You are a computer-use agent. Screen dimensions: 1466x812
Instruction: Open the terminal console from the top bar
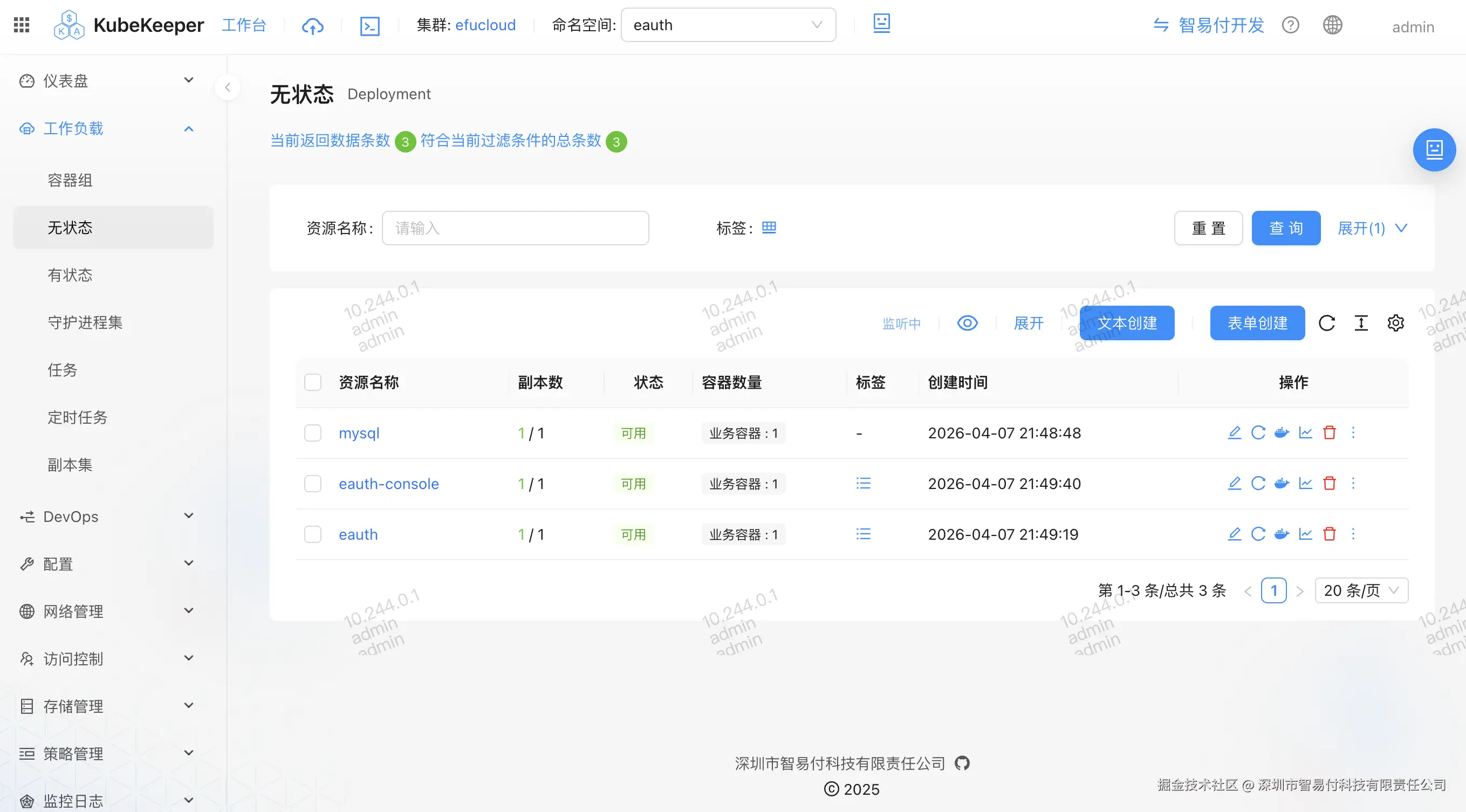point(369,25)
